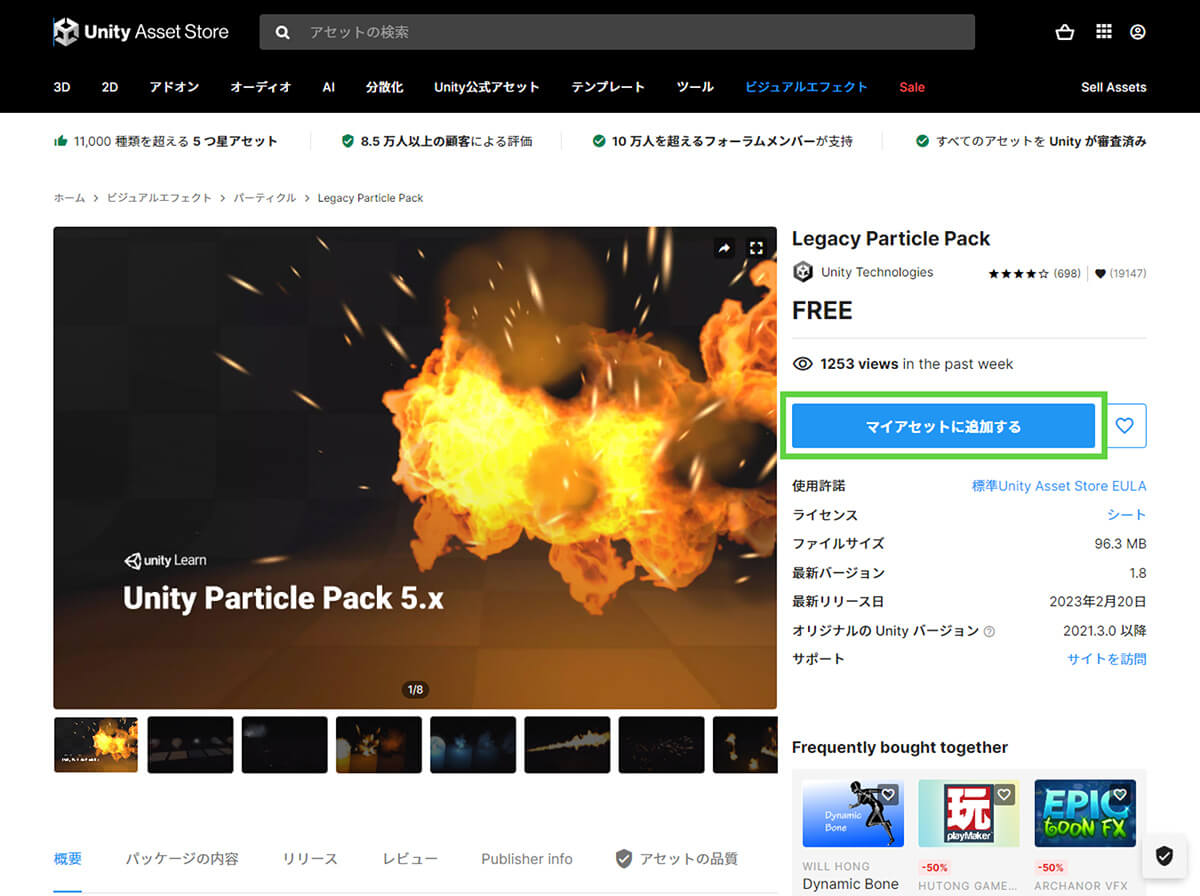Open the Dynamic Bone product image

(853, 814)
